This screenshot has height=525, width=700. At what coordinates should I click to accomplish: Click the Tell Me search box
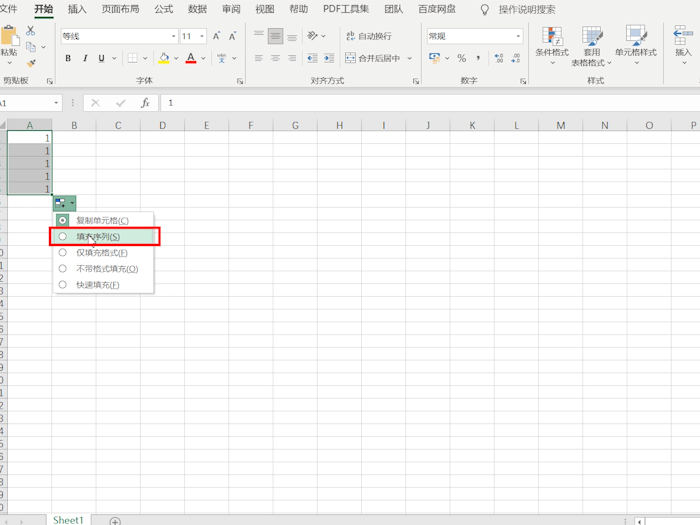pos(527,9)
